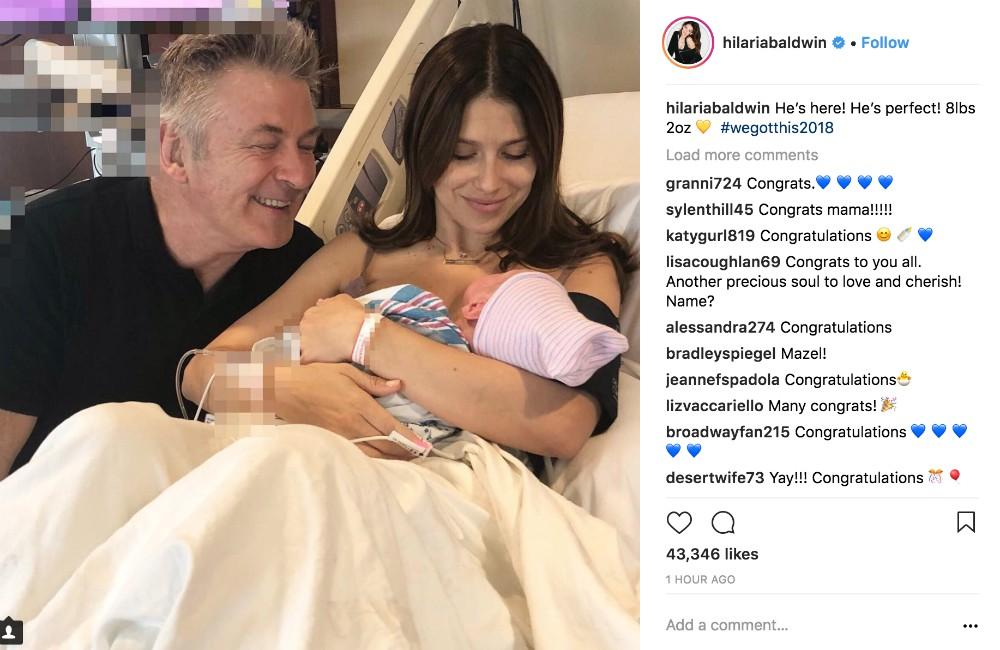
Task: Open the hilariabaldwin username in header
Action: (774, 43)
